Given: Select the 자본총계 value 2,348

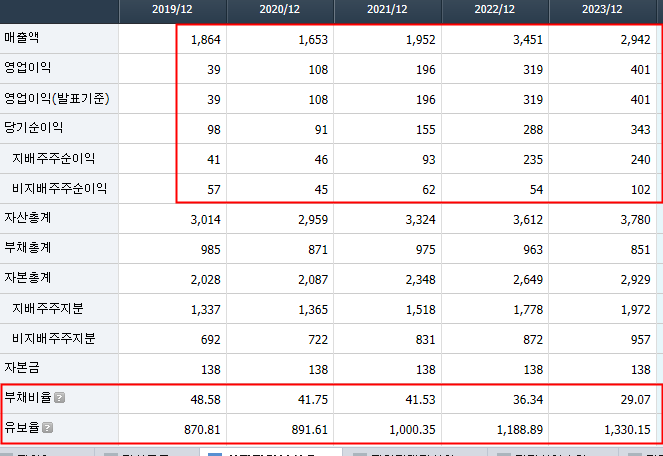Looking at the screenshot, I should tap(420, 280).
